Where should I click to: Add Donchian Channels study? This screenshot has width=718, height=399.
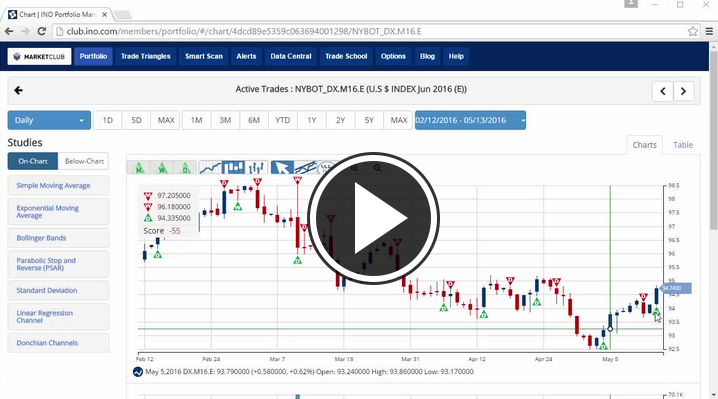coord(58,343)
